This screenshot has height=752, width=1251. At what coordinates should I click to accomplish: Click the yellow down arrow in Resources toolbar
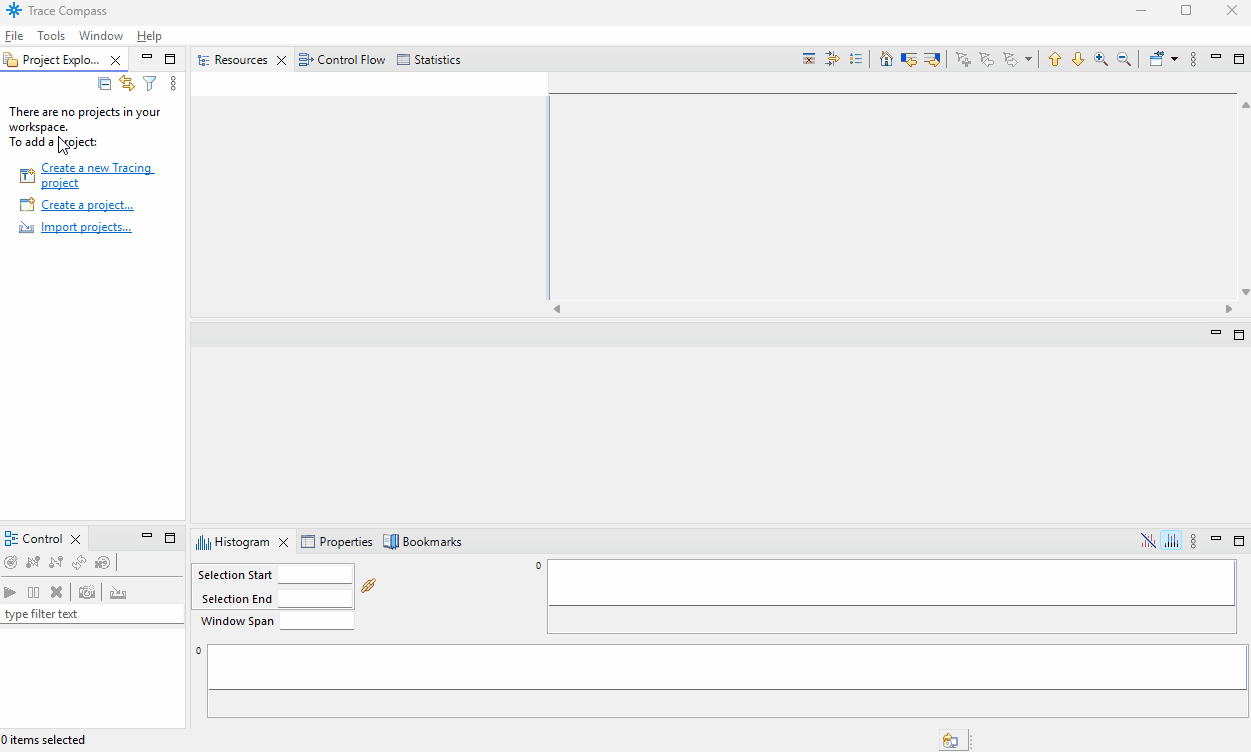click(1078, 60)
